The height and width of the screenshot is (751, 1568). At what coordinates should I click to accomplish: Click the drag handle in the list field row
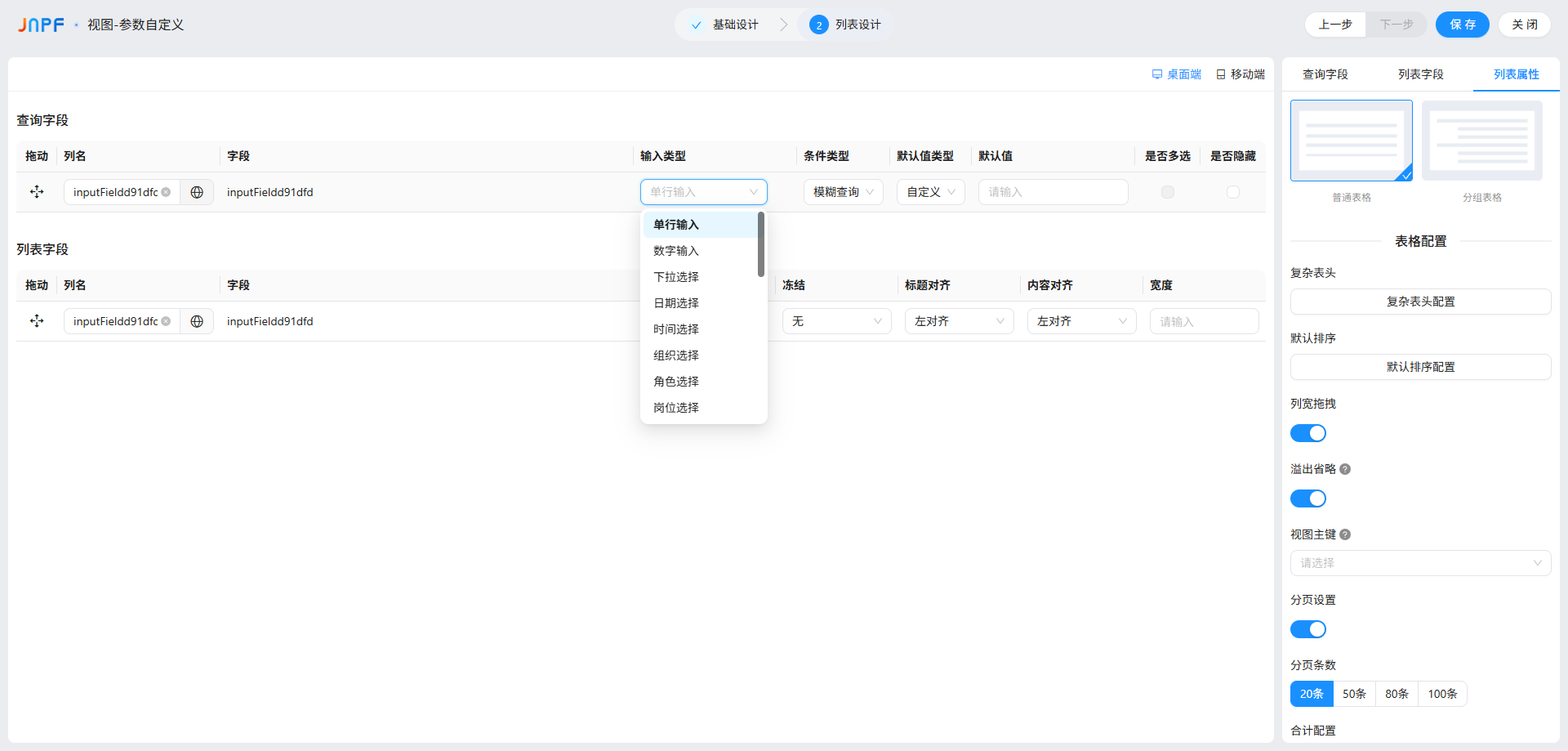[37, 321]
